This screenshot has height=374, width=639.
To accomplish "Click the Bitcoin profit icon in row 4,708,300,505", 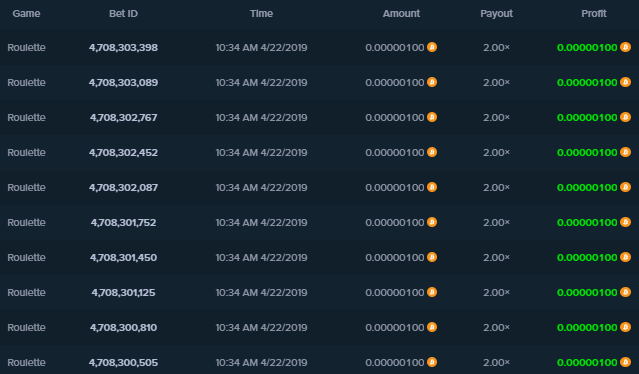I will [626, 362].
